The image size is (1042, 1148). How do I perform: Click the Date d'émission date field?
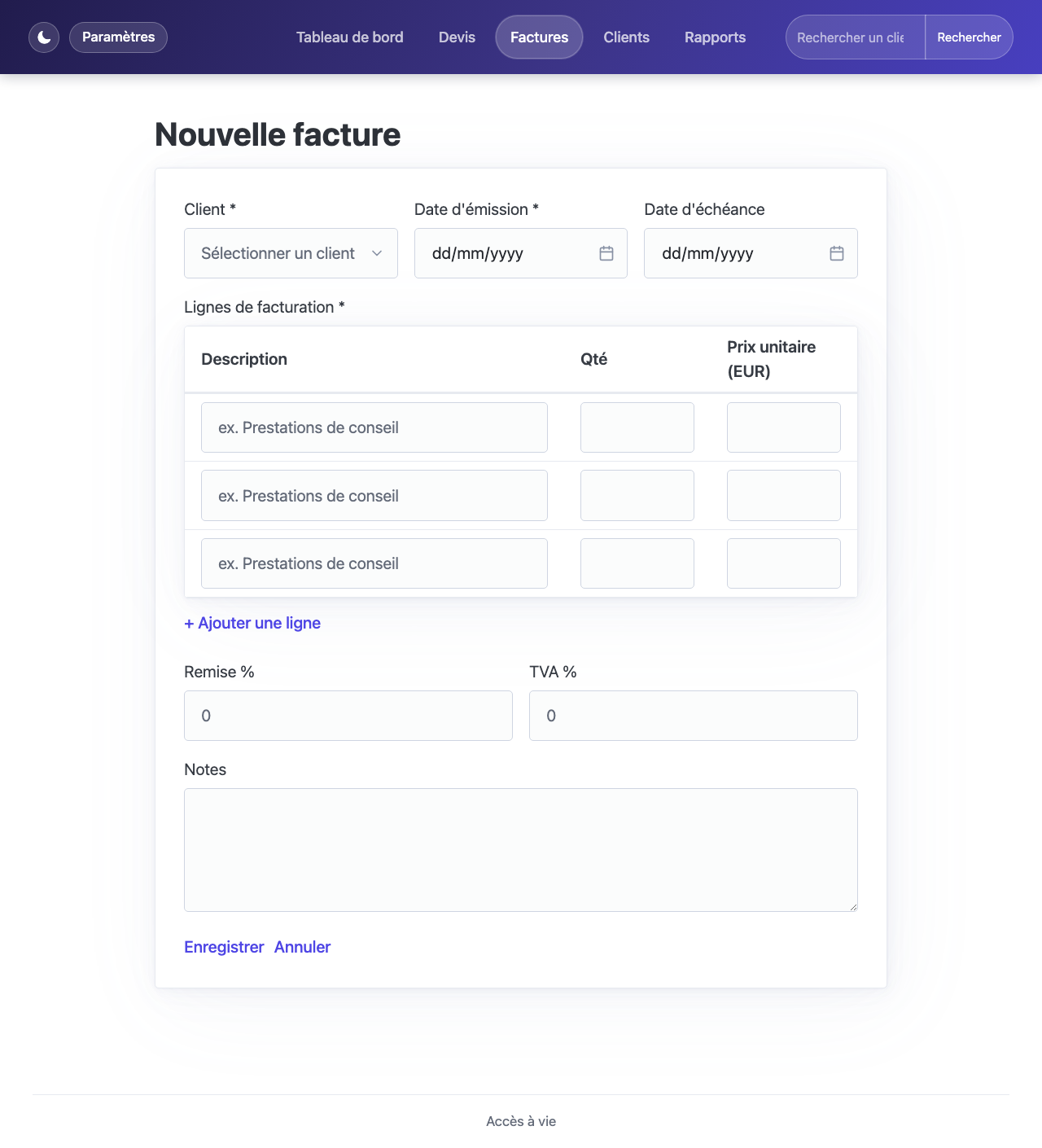(521, 253)
